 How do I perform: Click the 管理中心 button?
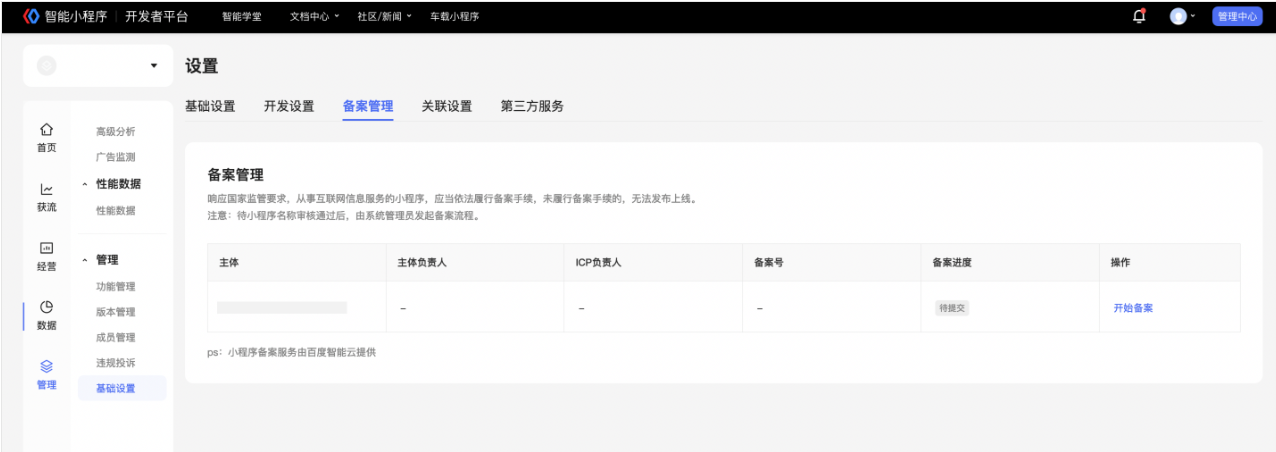1237,16
